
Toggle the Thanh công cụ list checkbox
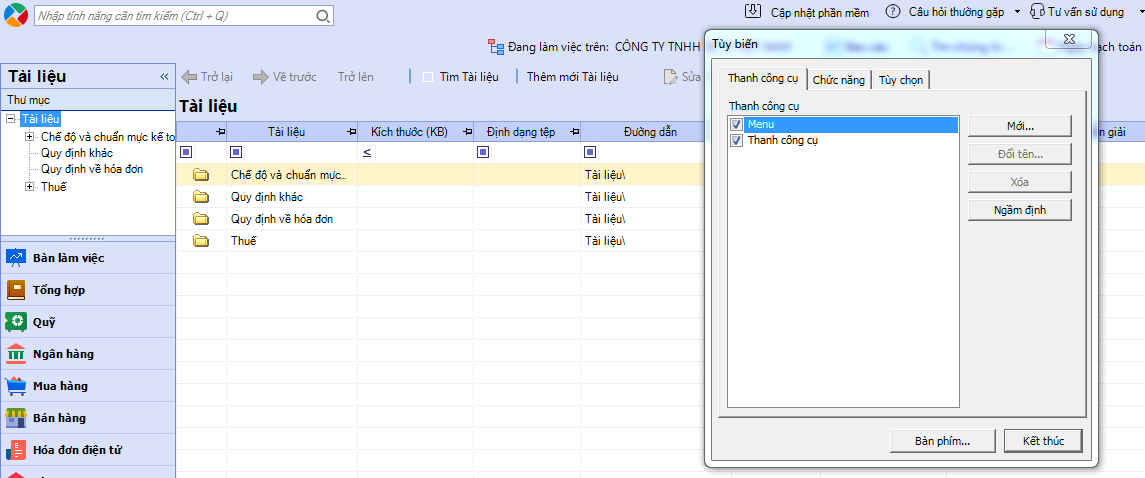pyautogui.click(x=737, y=141)
